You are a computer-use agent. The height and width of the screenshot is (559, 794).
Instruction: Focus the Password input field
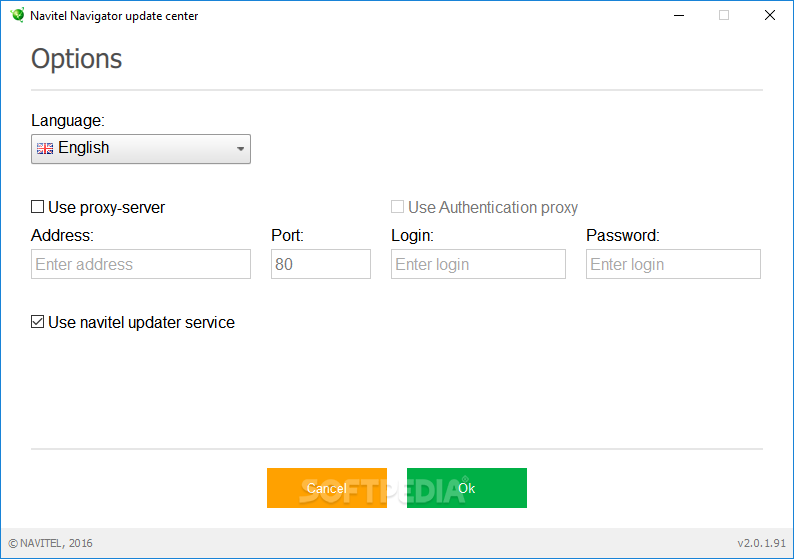coord(673,264)
